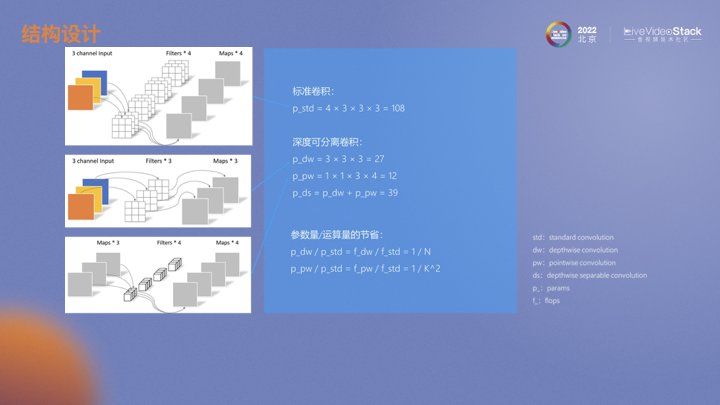Click the p_ds = p_dw + p_pw = 39 line
The width and height of the screenshot is (720, 405).
tap(345, 193)
